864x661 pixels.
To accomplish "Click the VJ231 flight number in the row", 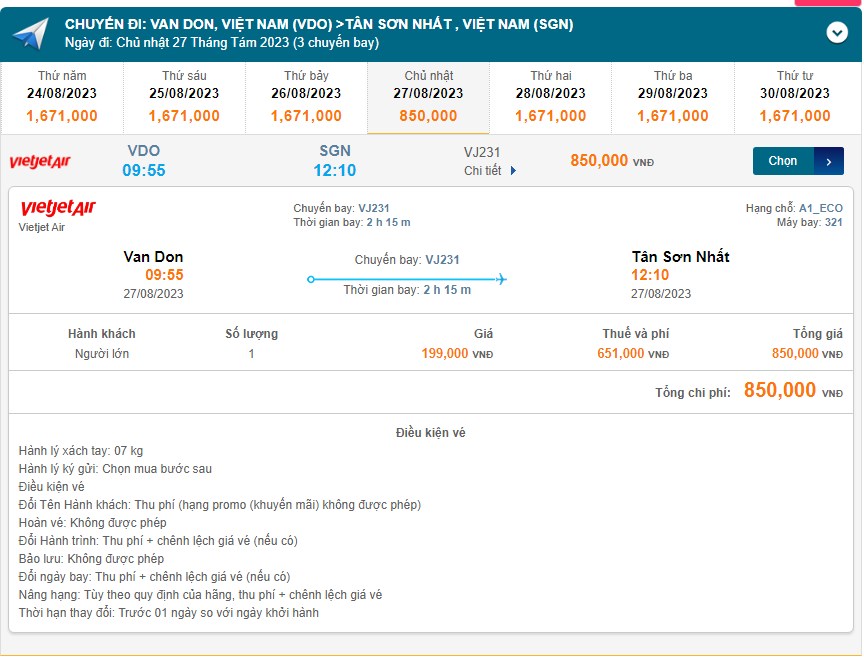I will point(482,152).
